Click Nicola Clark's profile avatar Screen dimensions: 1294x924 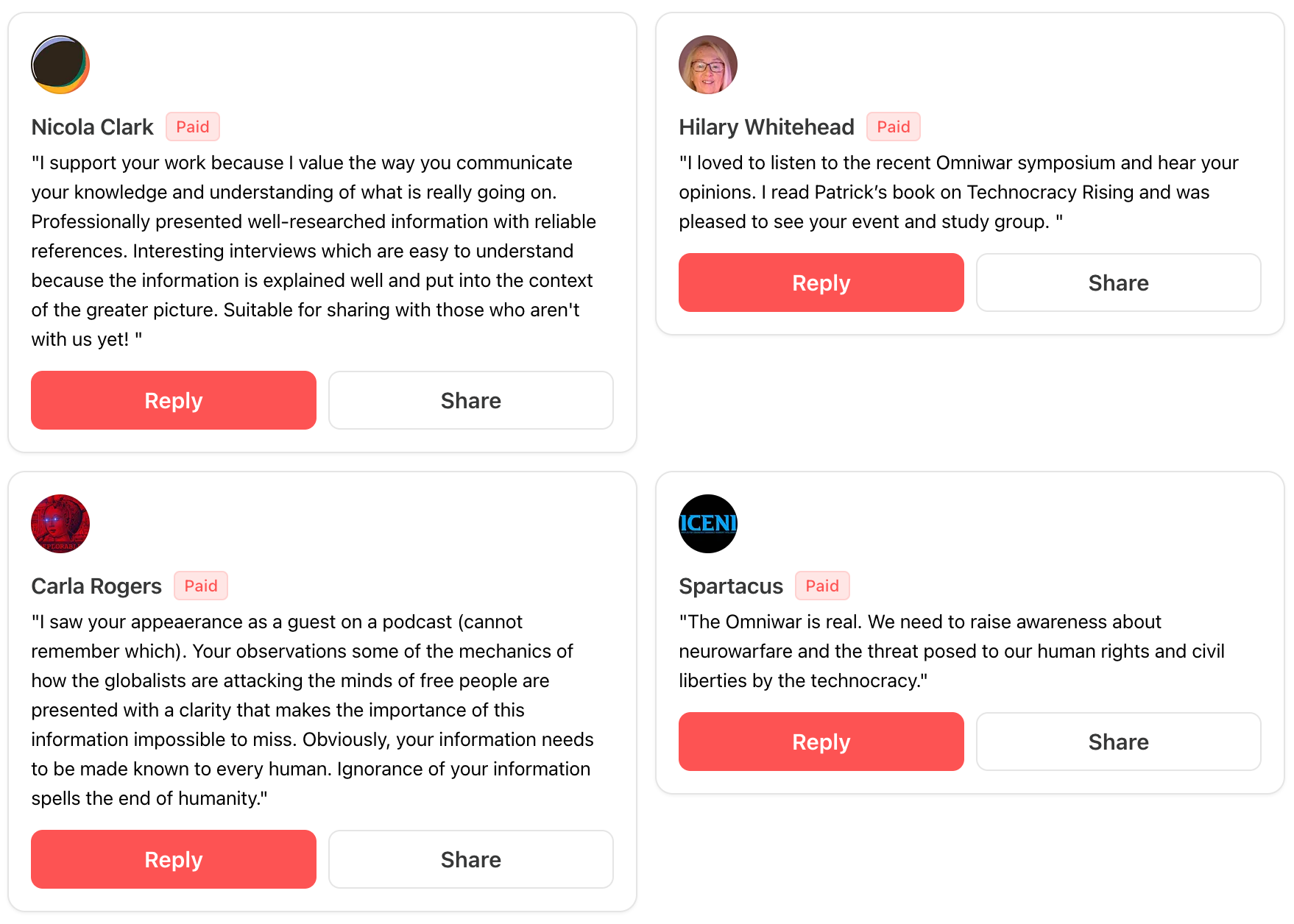pyautogui.click(x=60, y=65)
